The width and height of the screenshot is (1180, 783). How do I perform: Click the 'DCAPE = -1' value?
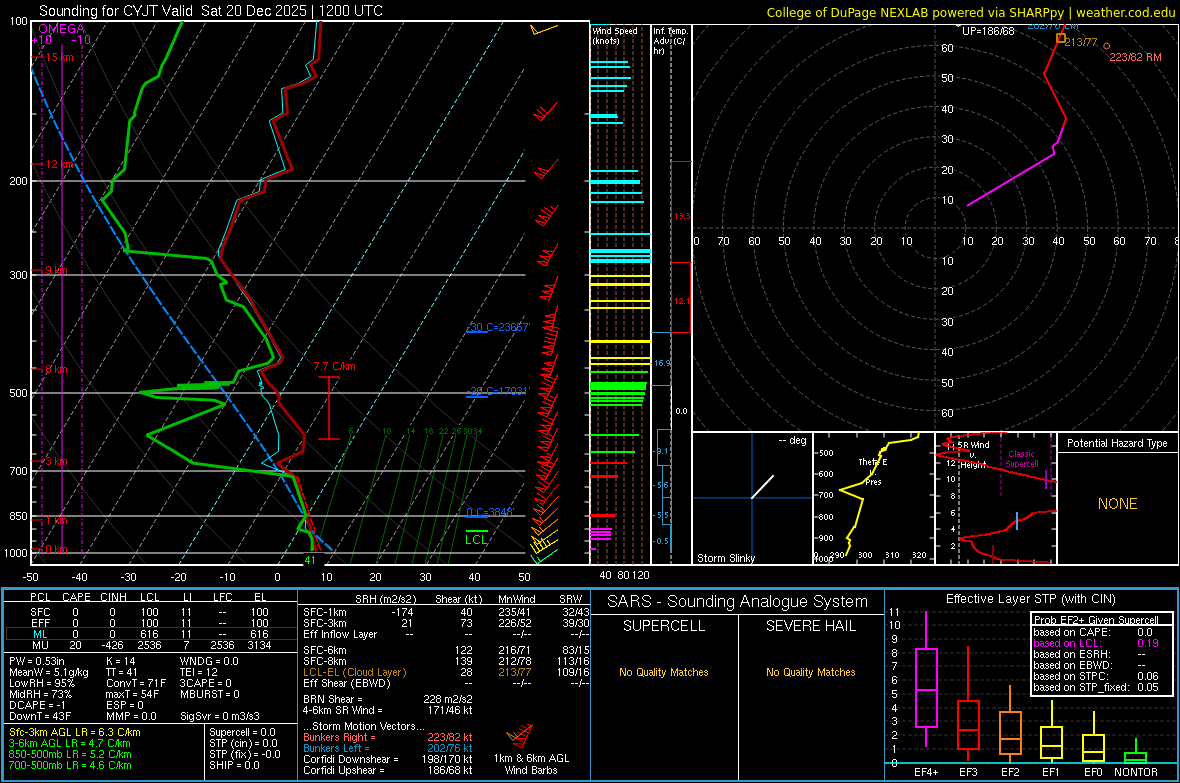(x=38, y=705)
